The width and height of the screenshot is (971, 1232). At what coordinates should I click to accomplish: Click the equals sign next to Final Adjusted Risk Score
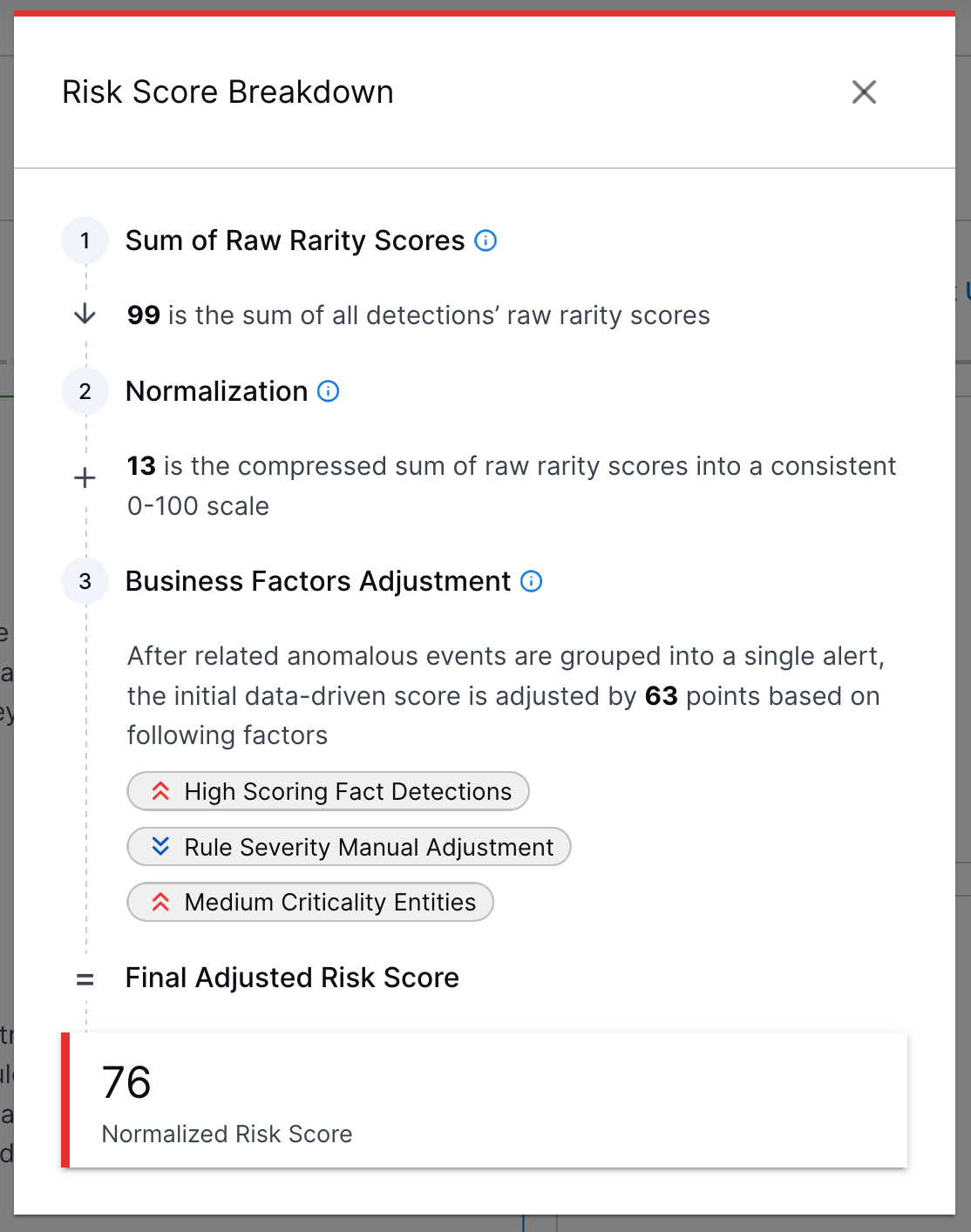85,978
